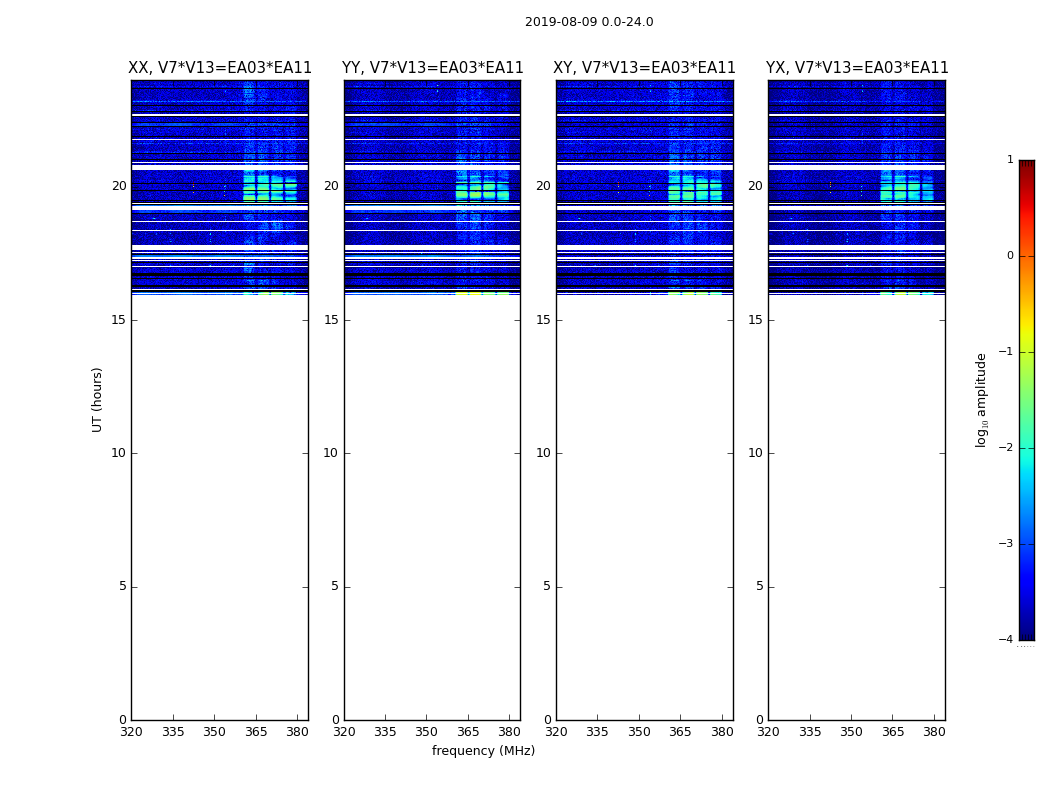This screenshot has width=1050, height=800.
Task: Click the log10 amplitude colorbar label
Action: coord(981,400)
